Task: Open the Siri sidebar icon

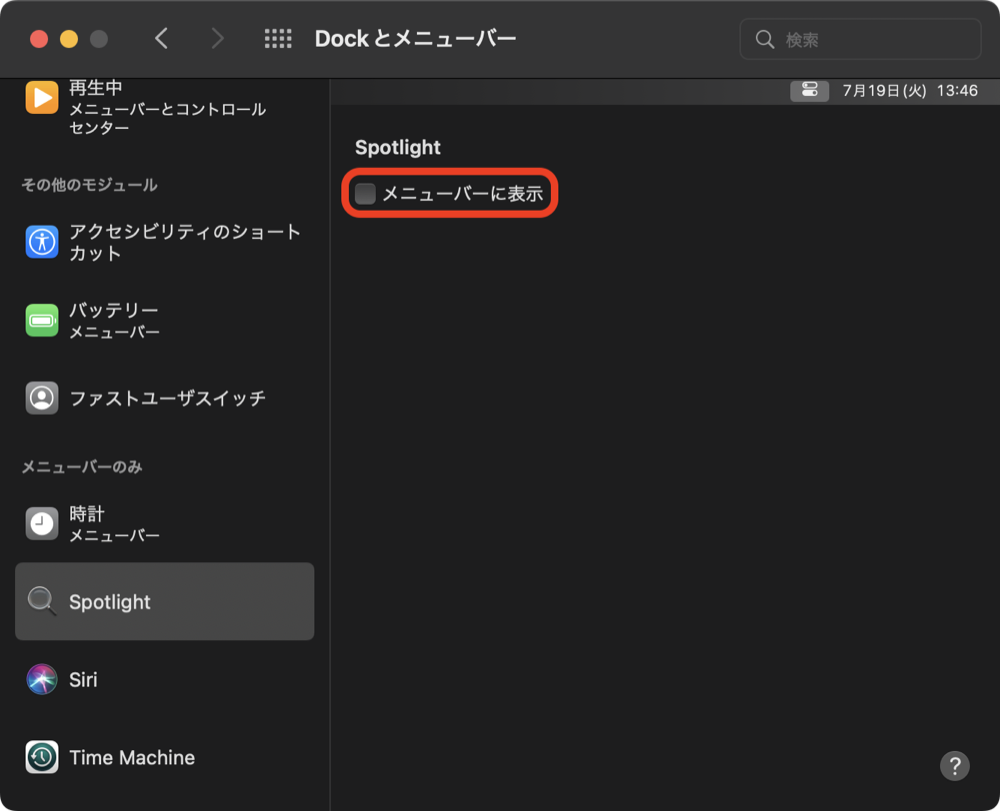Action: click(x=41, y=679)
